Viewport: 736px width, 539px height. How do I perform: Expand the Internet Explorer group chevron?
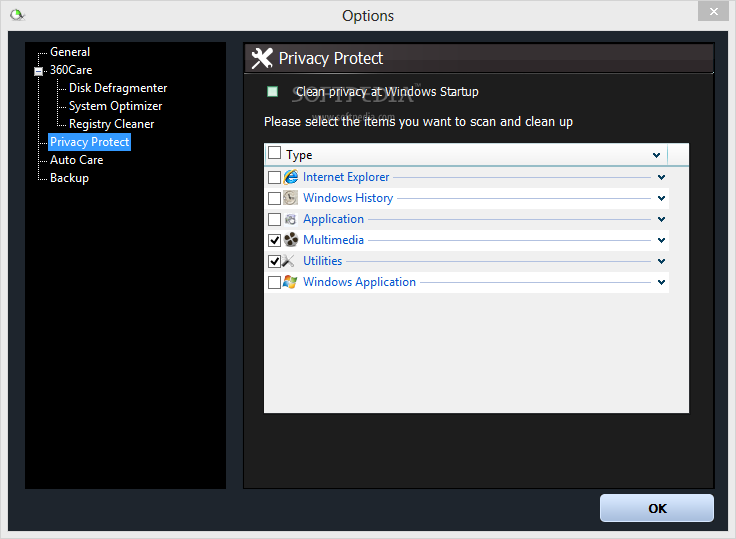661,177
